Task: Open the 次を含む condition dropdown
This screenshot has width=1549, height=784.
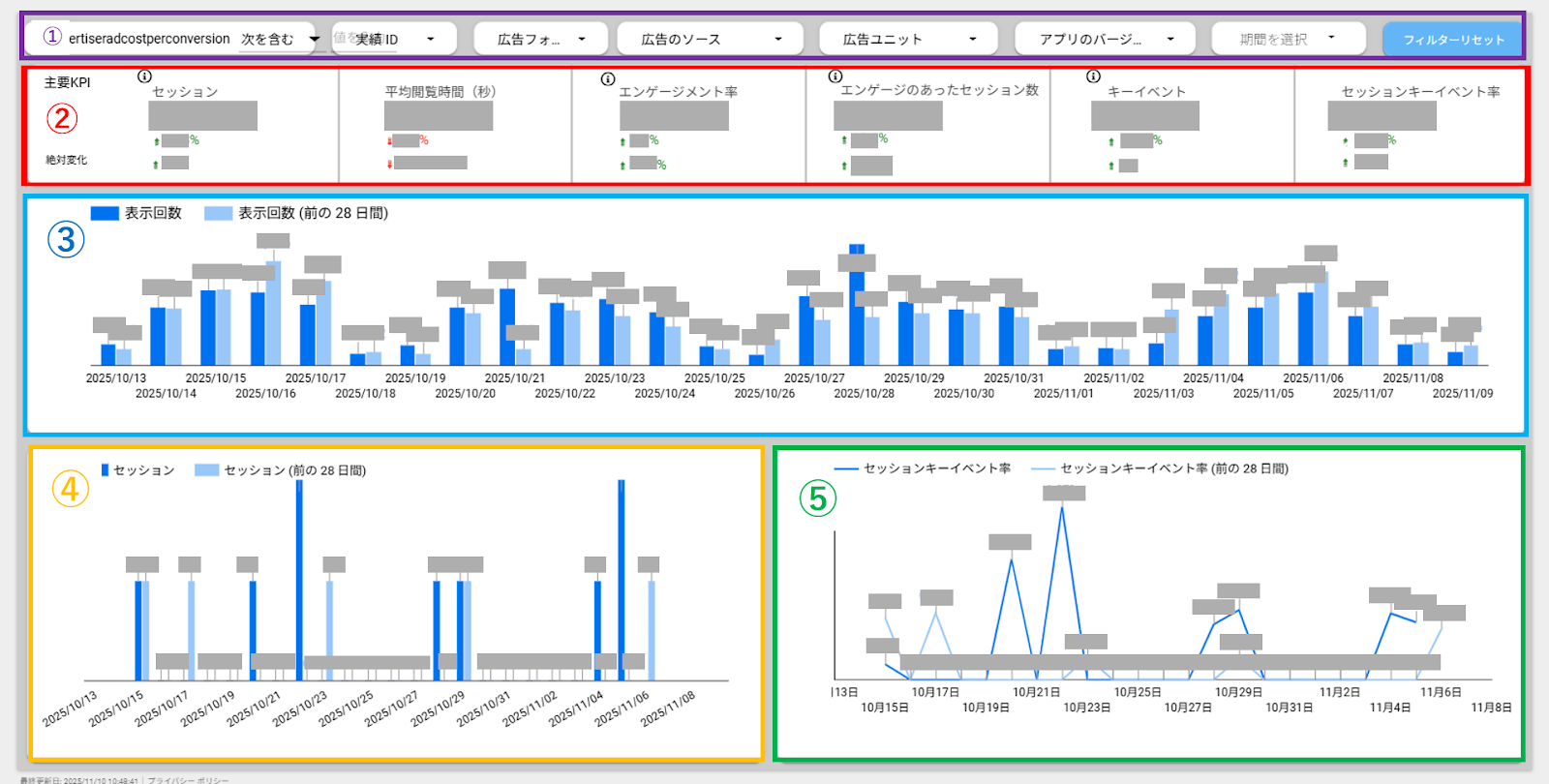Action: coord(280,39)
